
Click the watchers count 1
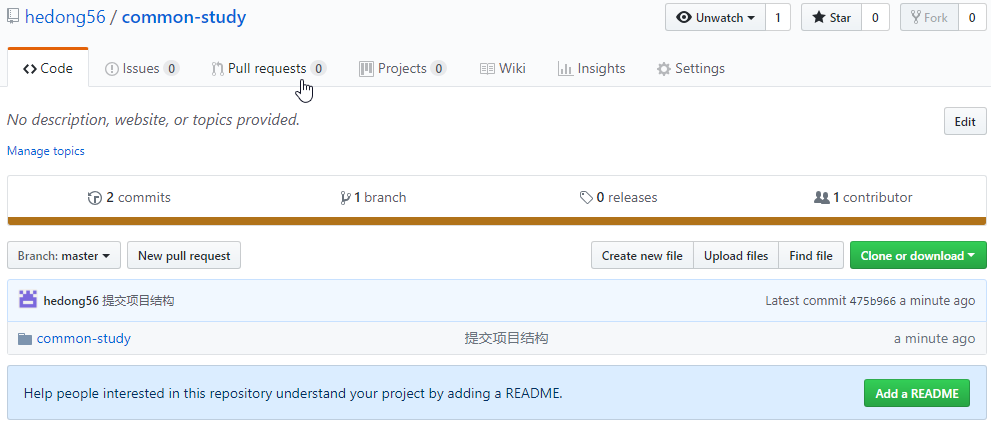[778, 18]
